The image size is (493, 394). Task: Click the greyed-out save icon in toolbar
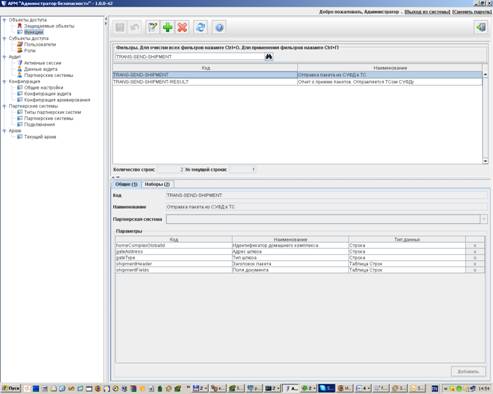click(120, 27)
